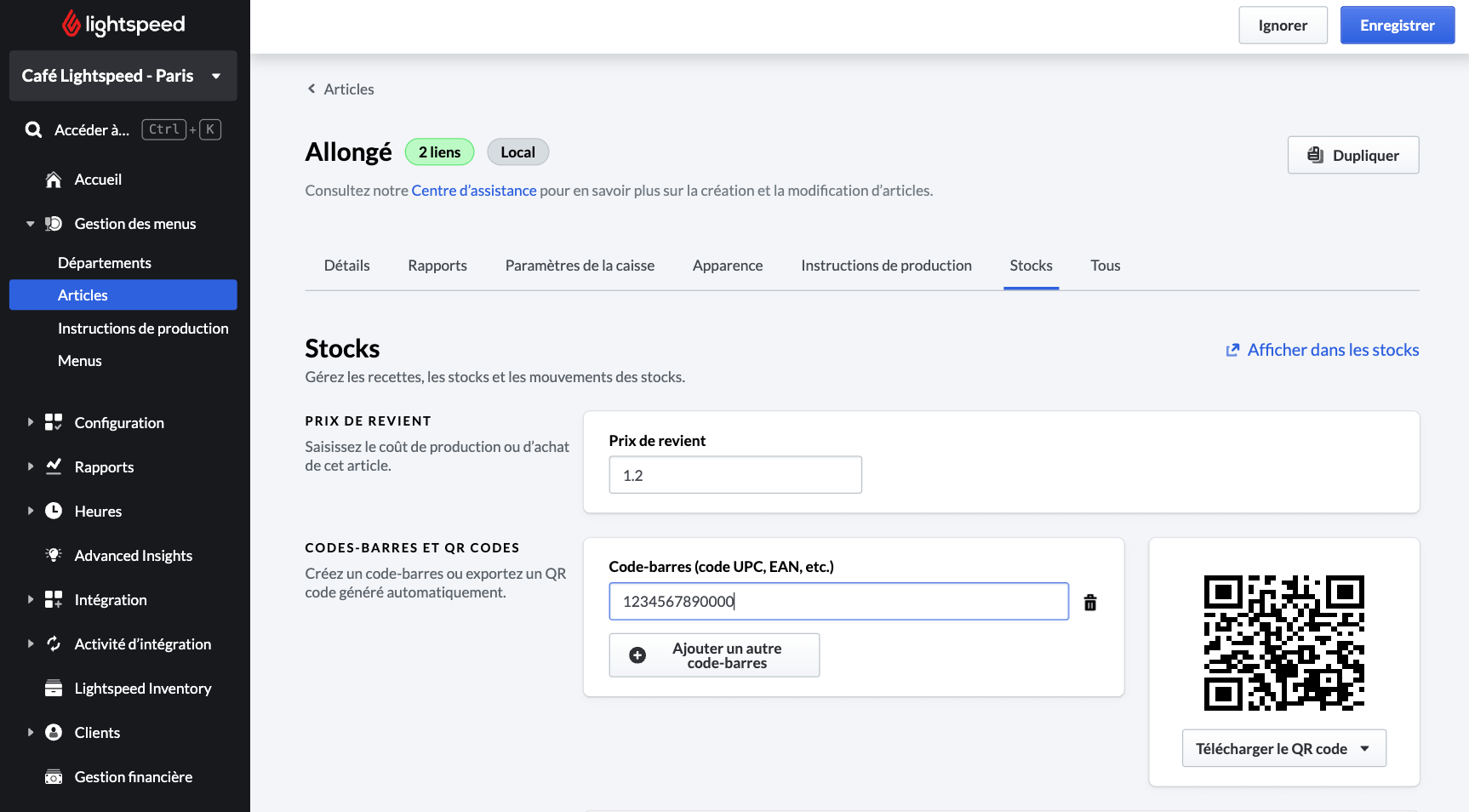Click the Heures clock icon
The image size is (1469, 812).
tap(54, 511)
